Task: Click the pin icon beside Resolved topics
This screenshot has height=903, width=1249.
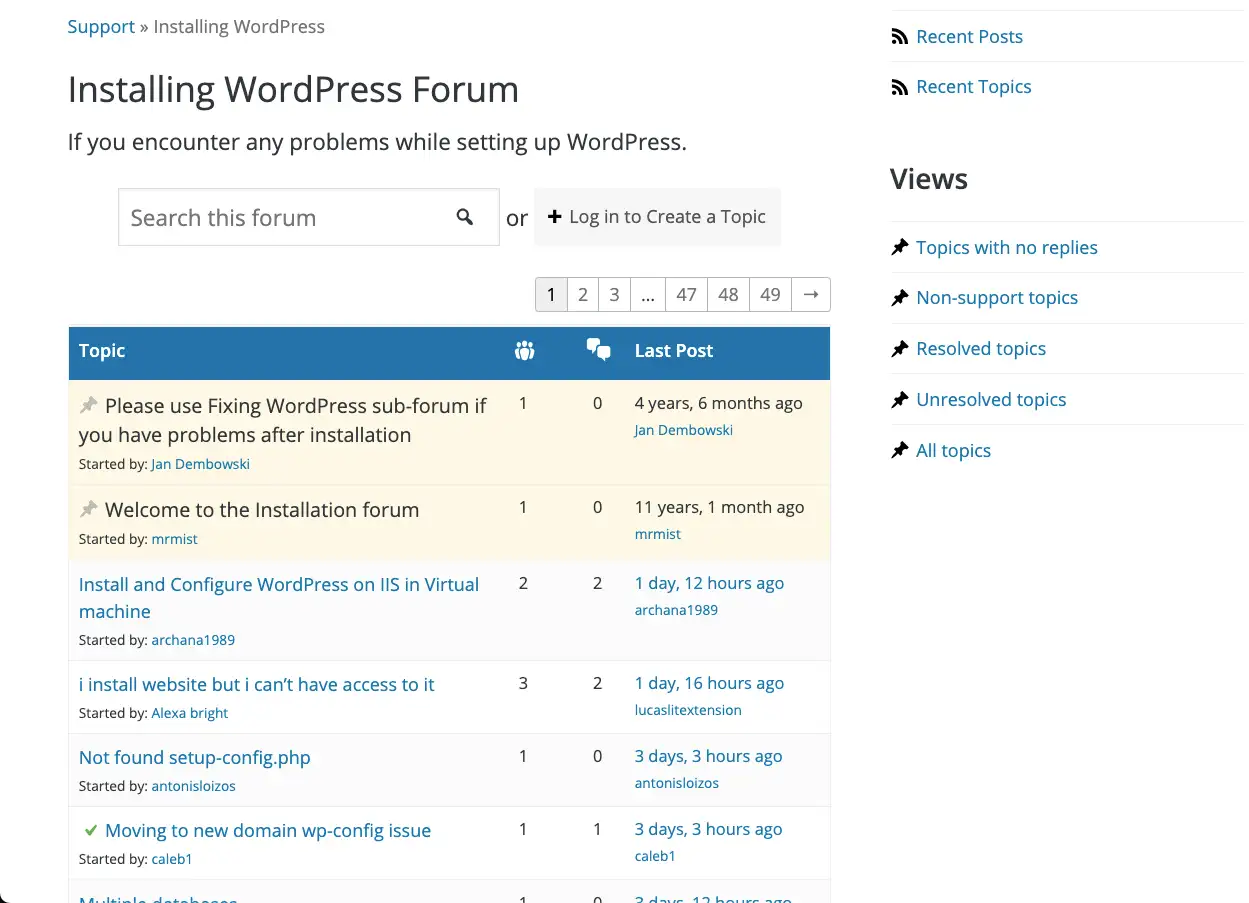Action: (x=899, y=348)
